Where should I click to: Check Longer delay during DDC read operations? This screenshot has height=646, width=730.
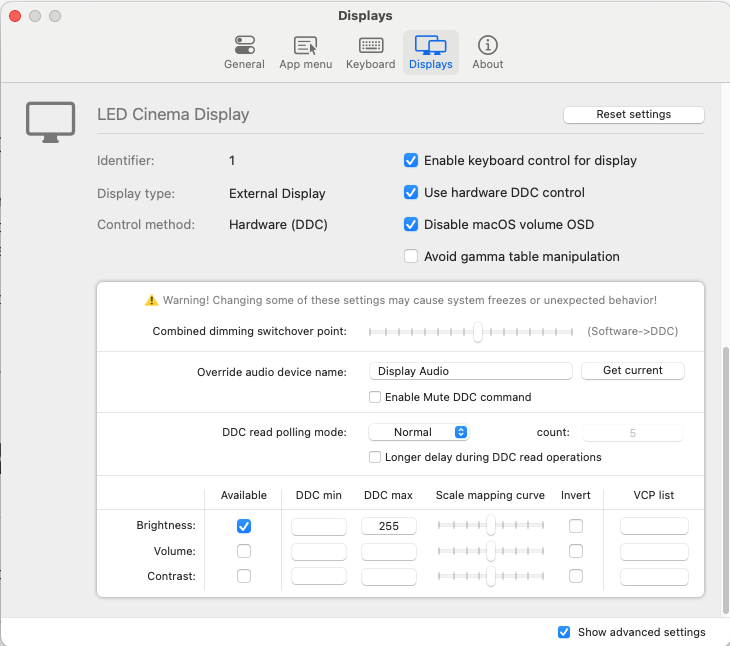pos(375,457)
